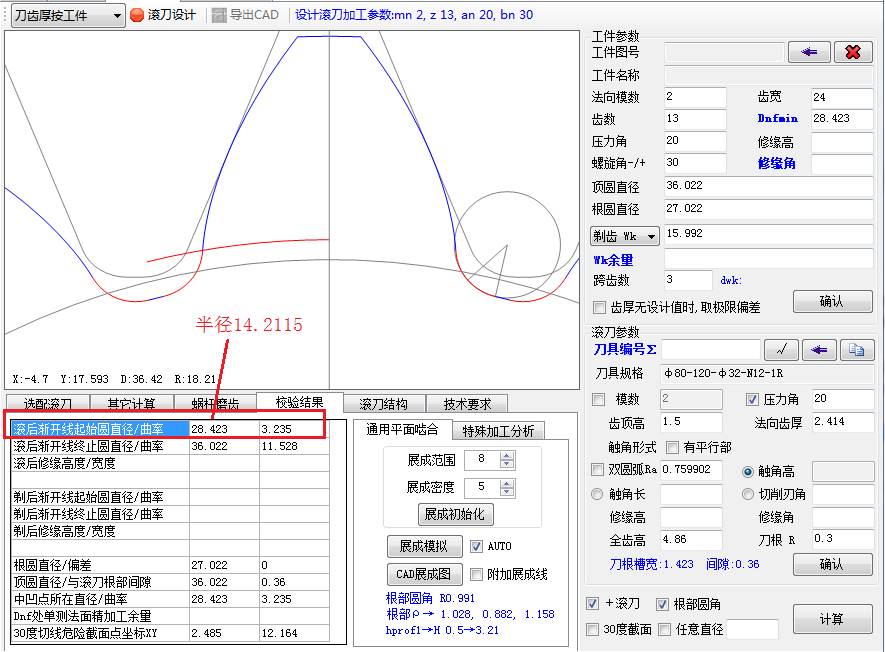Choose the 切削刃角 radio button

click(748, 495)
